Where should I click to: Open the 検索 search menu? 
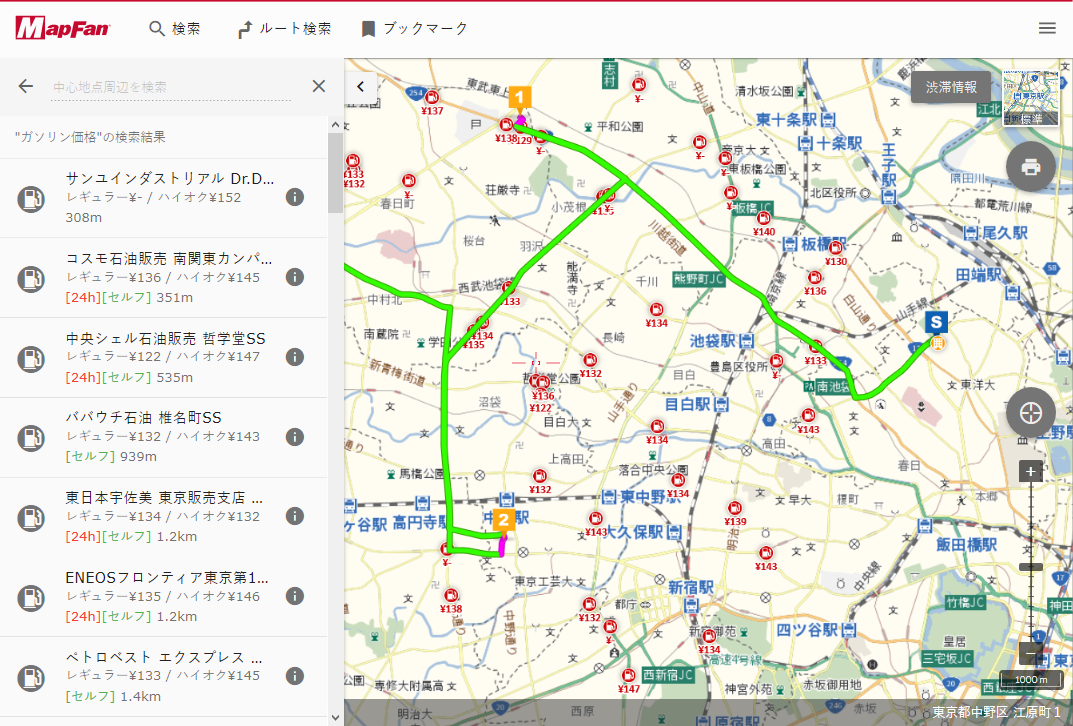174,29
